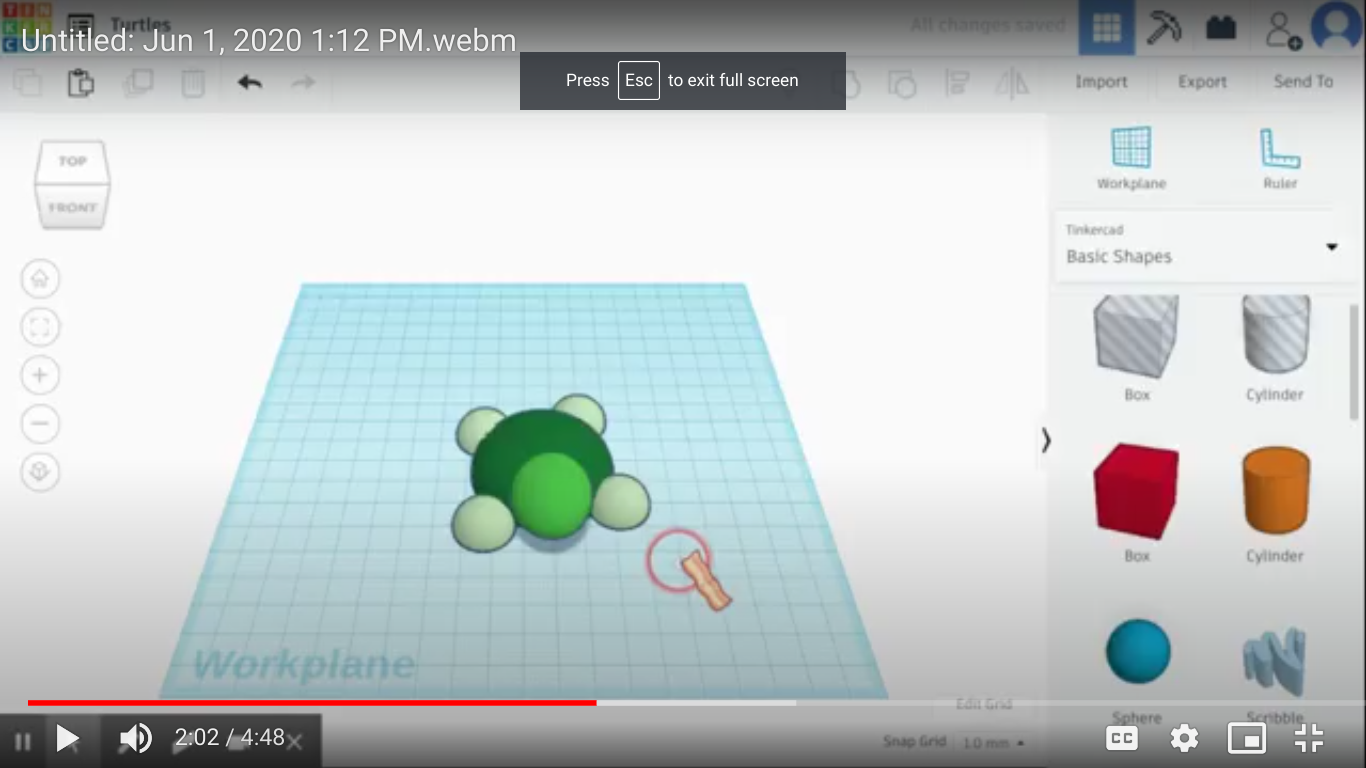Collapse the shapes panel with chevron
Image resolution: width=1366 pixels, height=768 pixels.
(1046, 440)
